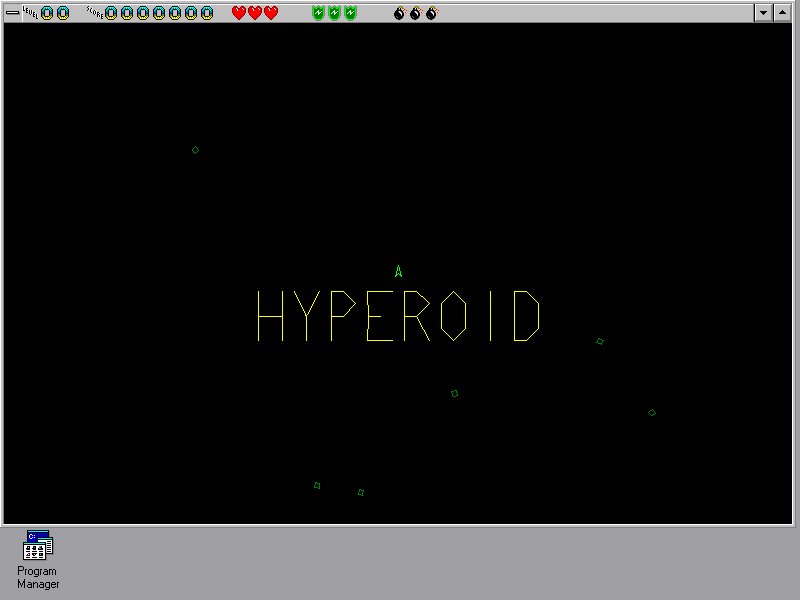Minimize the Hyperoid window with down arrow
The width and height of the screenshot is (800, 600).
coord(763,13)
